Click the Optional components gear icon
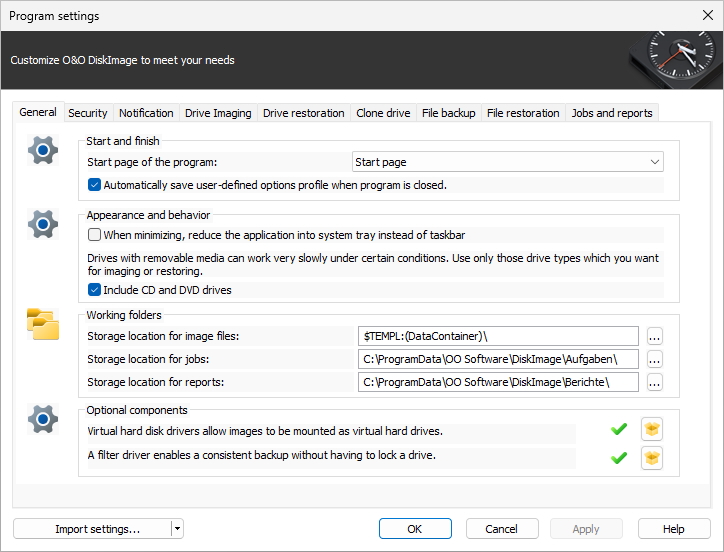 pyautogui.click(x=43, y=419)
